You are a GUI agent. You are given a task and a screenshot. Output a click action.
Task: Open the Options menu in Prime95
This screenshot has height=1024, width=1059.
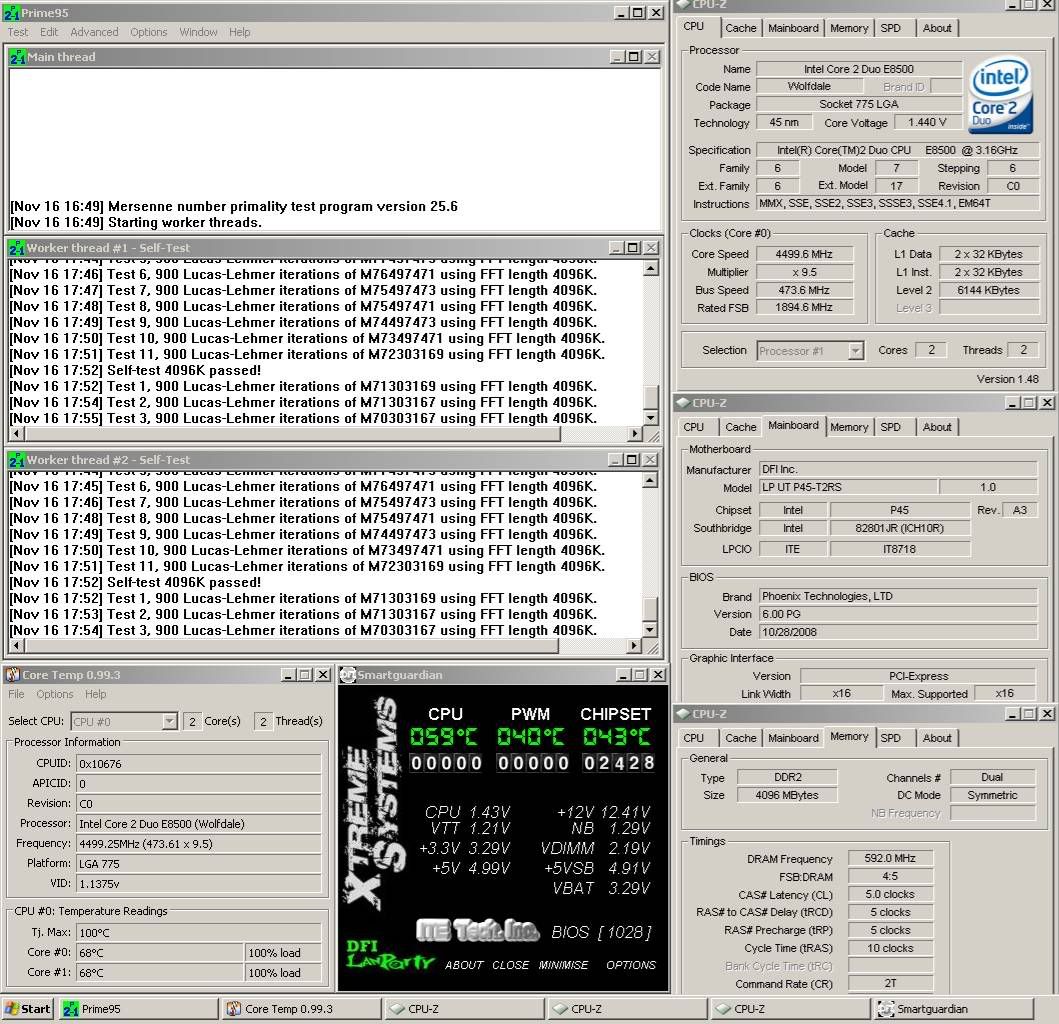point(149,32)
